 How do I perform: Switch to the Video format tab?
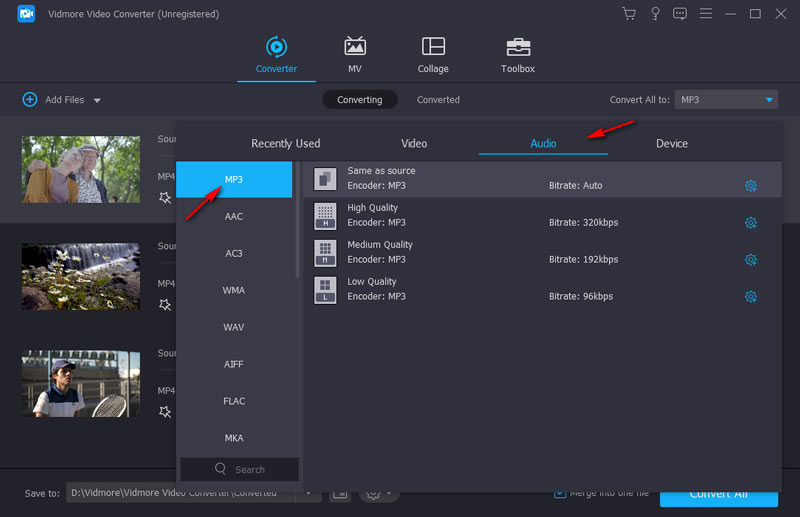(x=414, y=144)
